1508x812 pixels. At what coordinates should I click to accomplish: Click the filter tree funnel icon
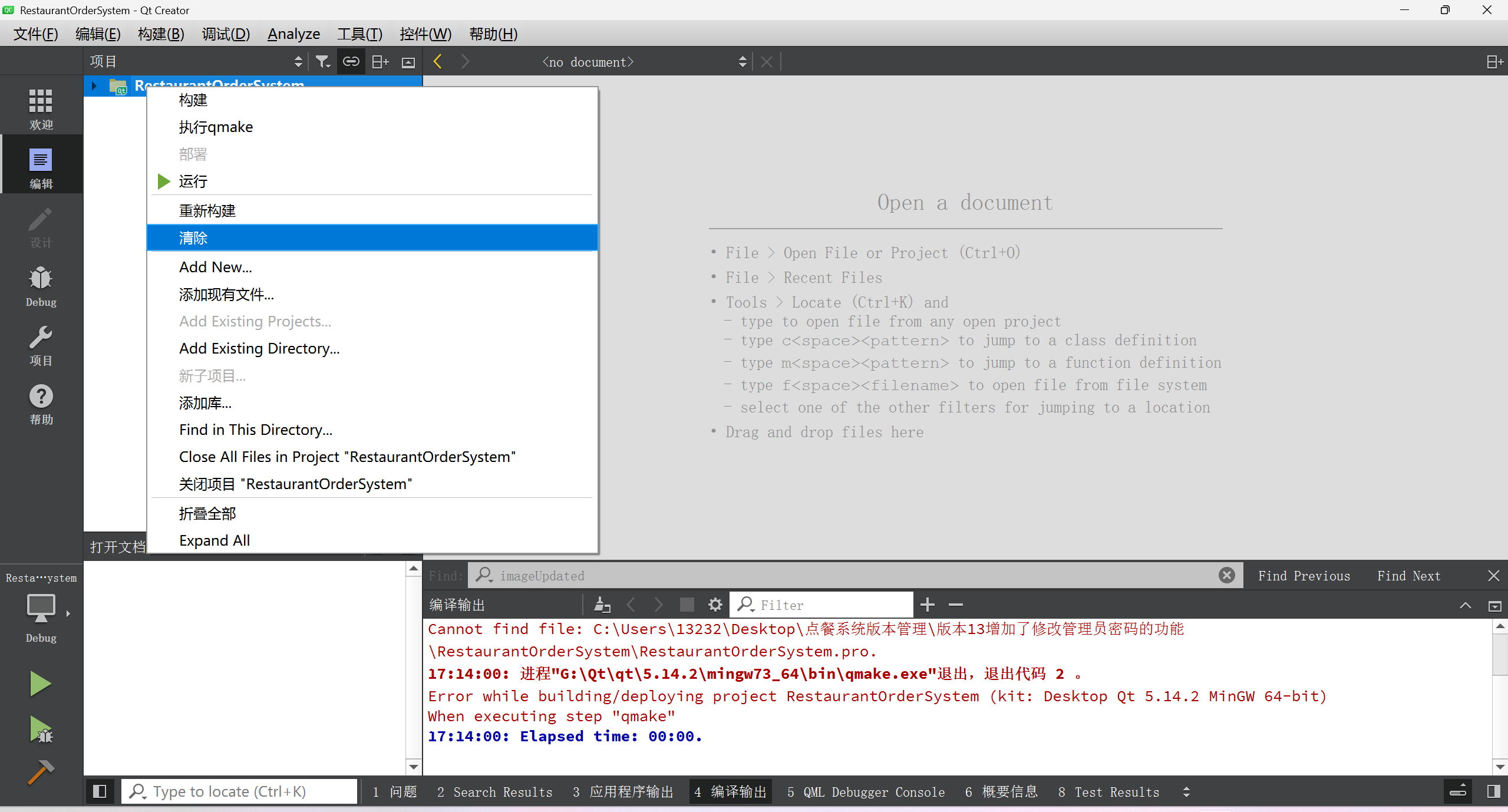(x=323, y=62)
